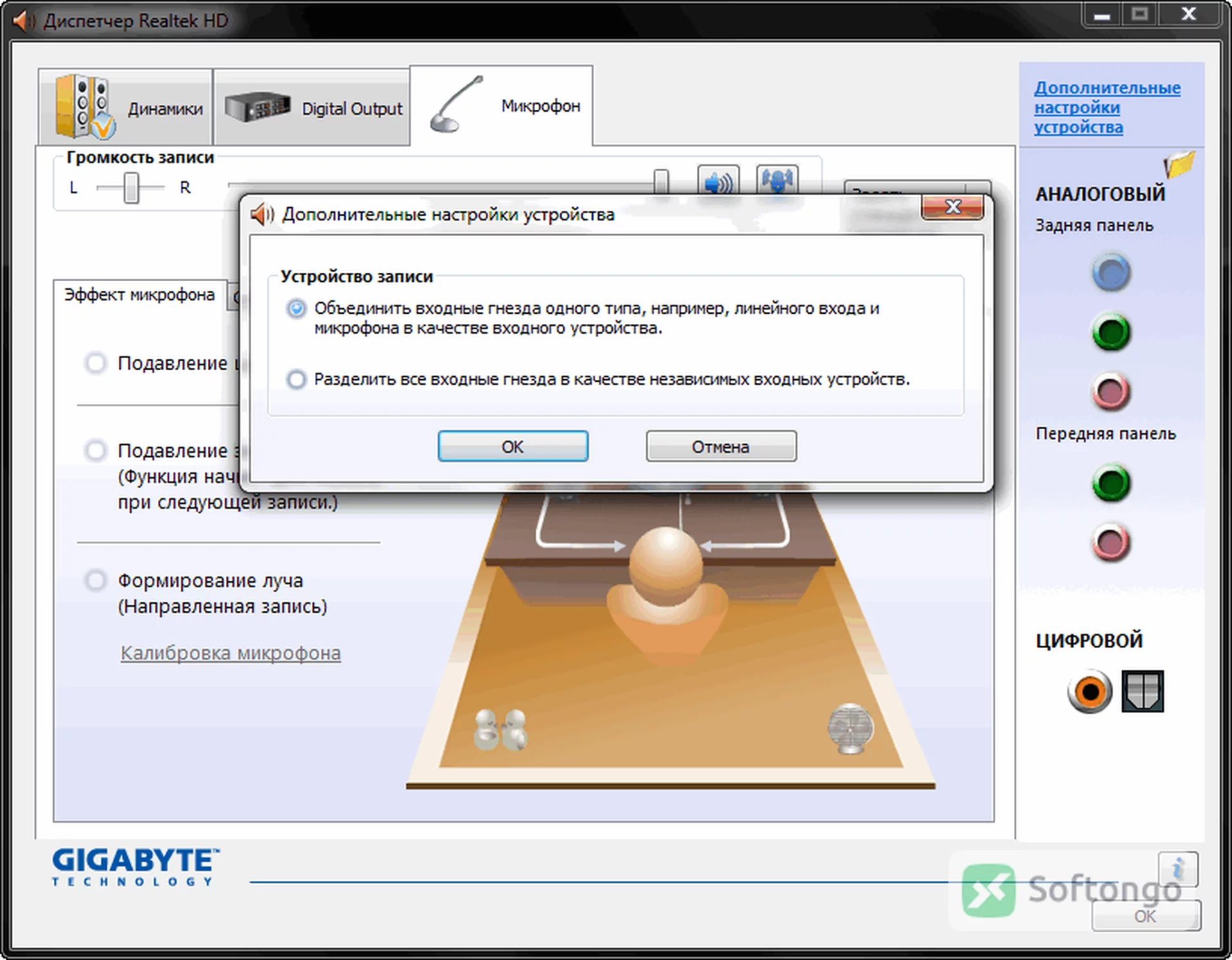Click the fan icon in room preview
This screenshot has width=1232, height=960.
851,728
